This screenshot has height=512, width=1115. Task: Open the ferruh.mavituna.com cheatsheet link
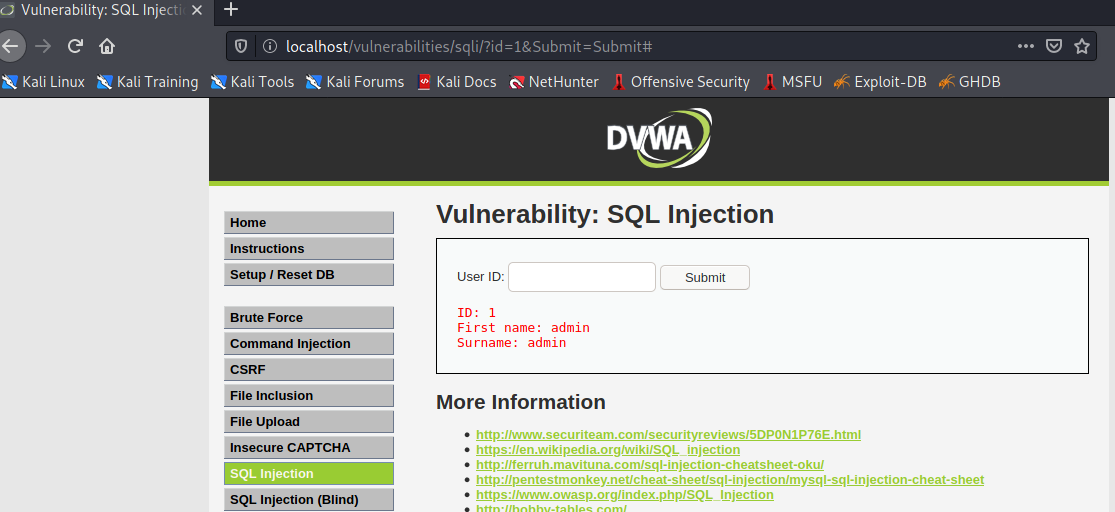(x=650, y=464)
